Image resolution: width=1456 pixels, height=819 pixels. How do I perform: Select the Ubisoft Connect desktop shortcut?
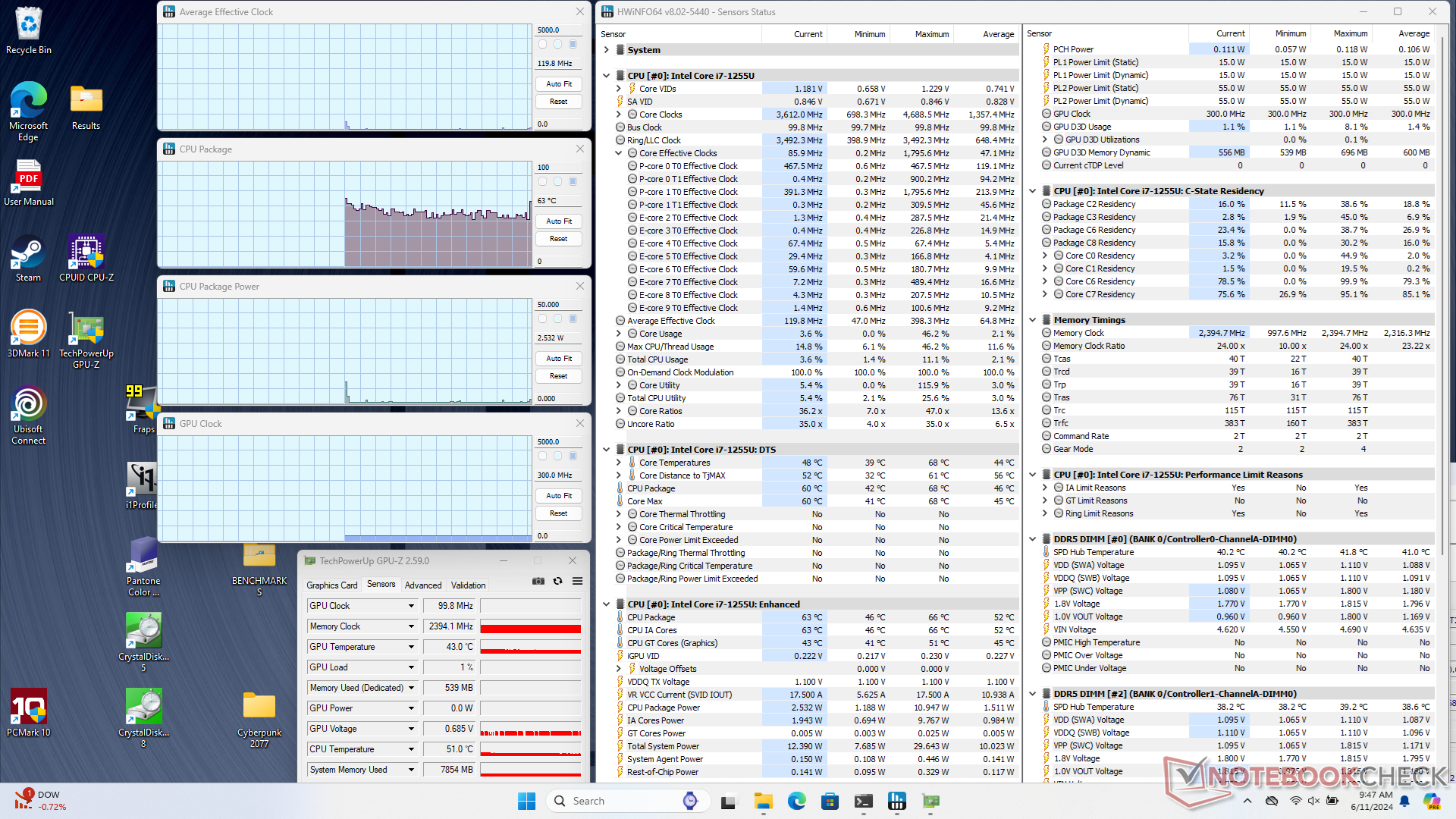(29, 415)
